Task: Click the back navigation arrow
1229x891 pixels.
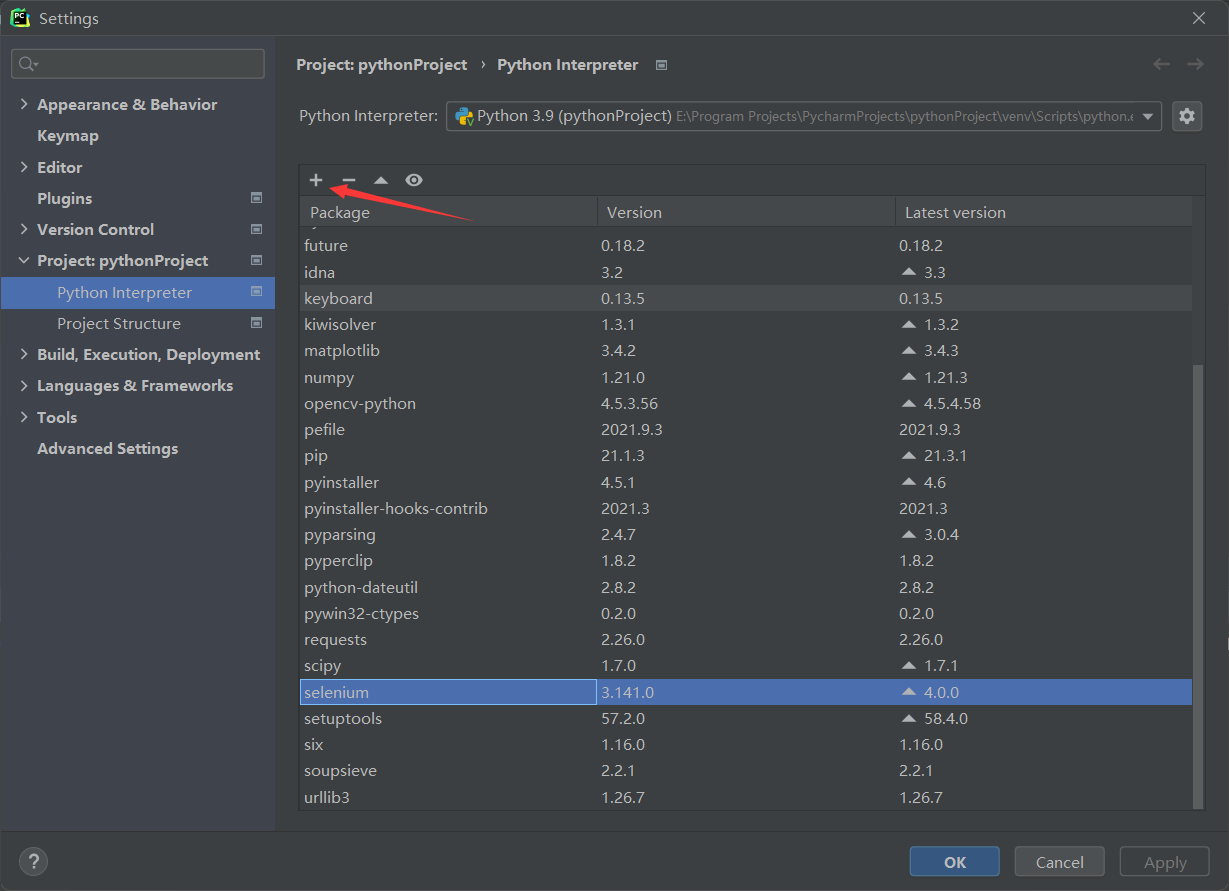Action: [x=1161, y=64]
